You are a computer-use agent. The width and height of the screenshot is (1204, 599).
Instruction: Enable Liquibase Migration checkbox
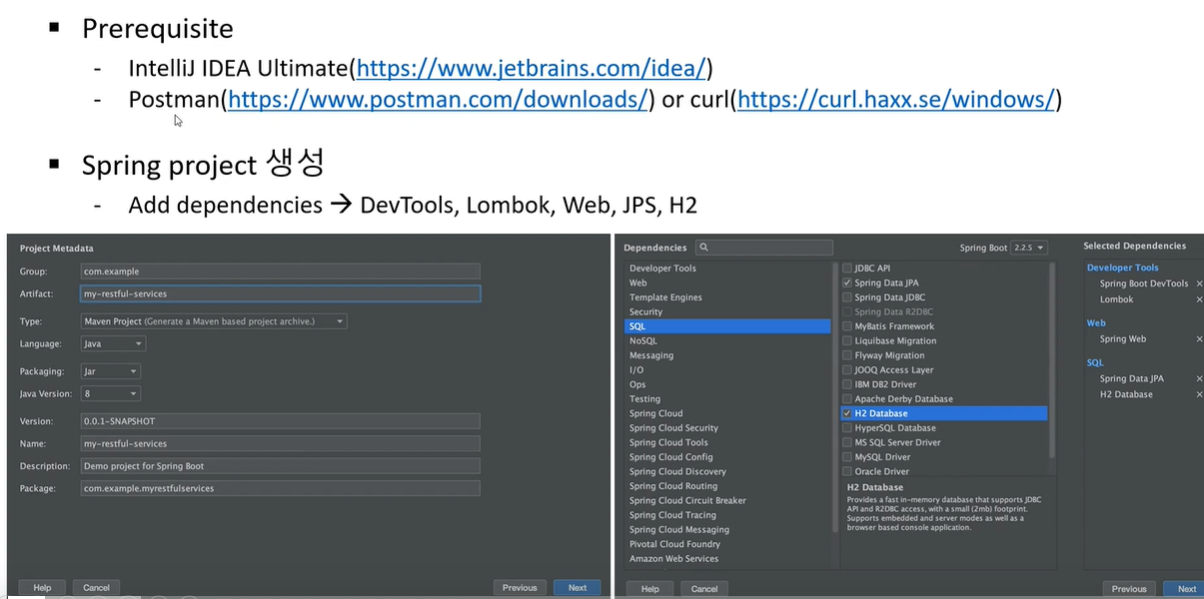click(847, 341)
